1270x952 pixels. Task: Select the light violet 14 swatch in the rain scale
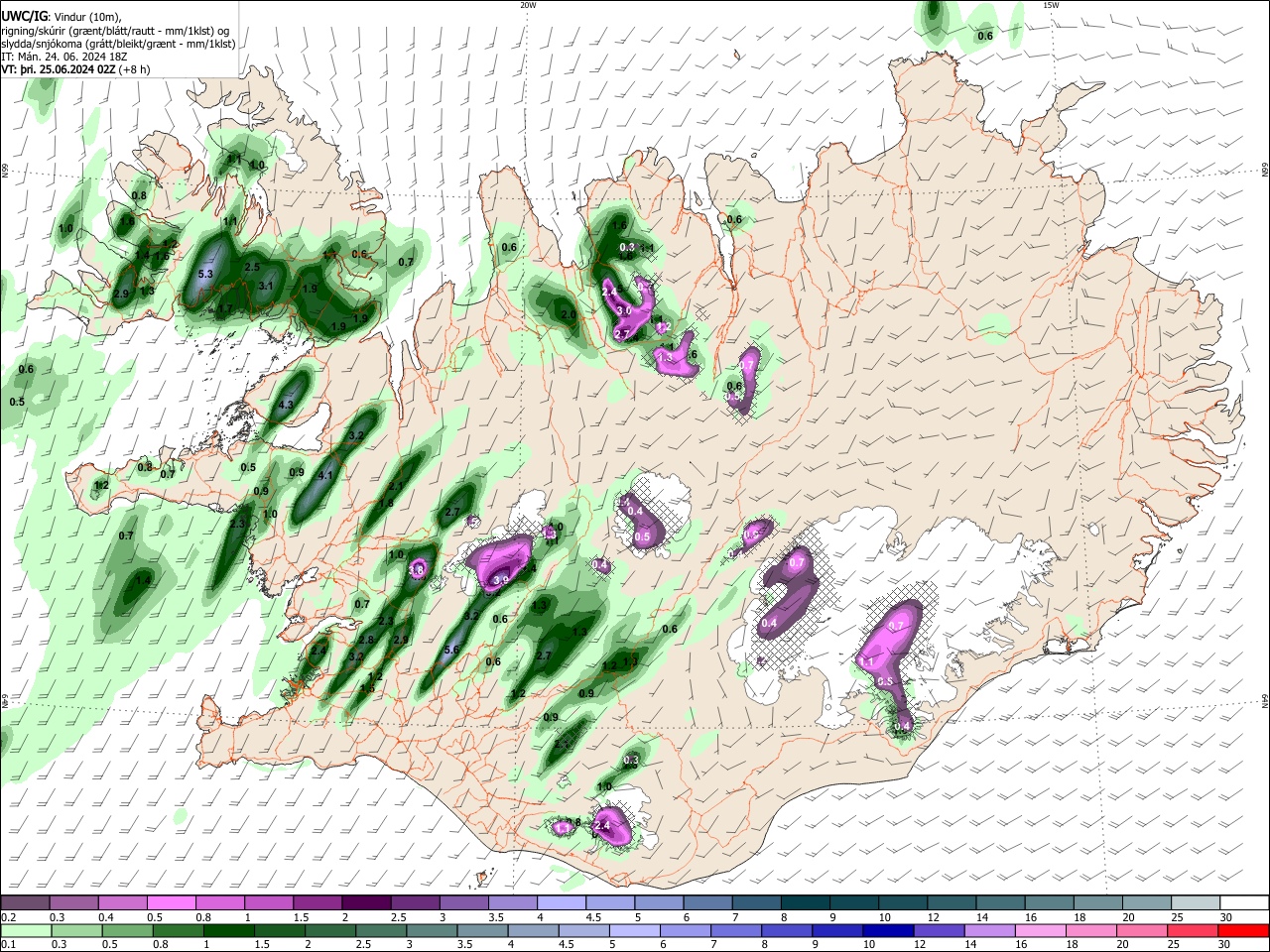(x=989, y=930)
